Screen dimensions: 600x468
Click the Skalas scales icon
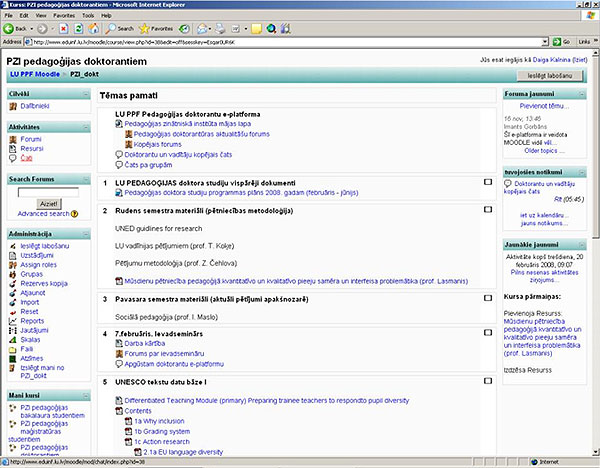pos(13,340)
